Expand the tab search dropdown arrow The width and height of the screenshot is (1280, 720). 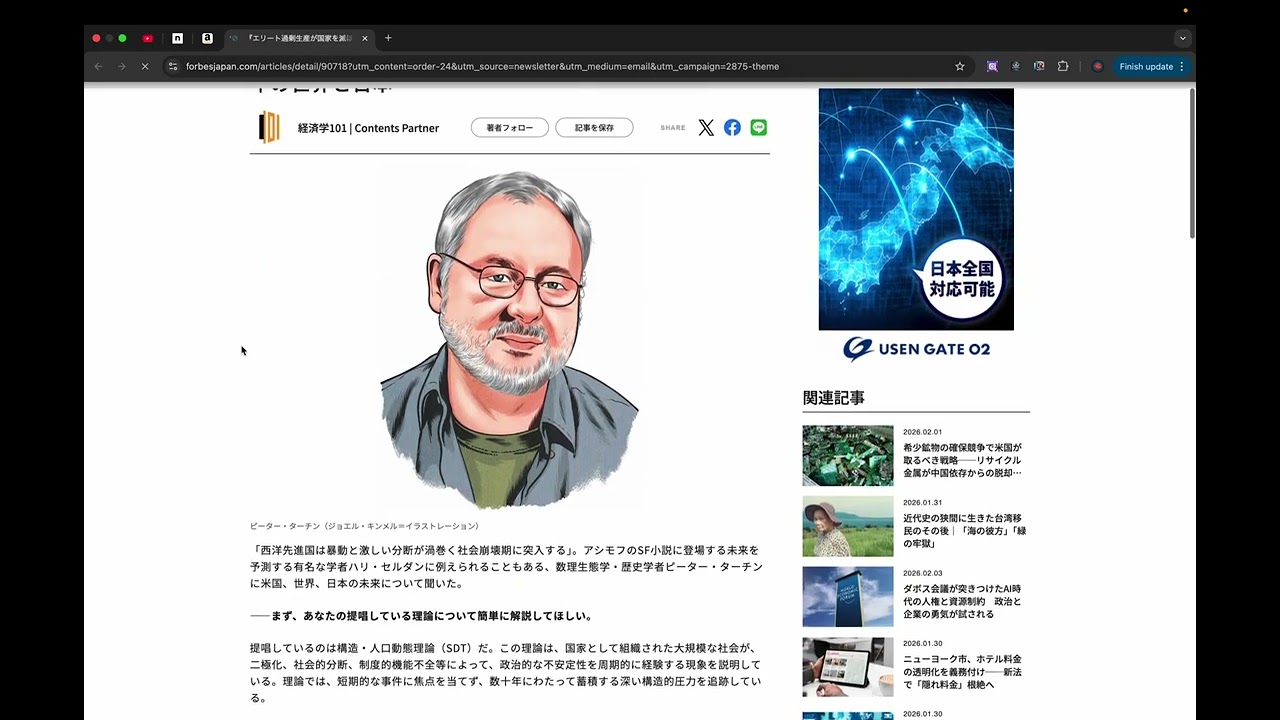click(1183, 38)
